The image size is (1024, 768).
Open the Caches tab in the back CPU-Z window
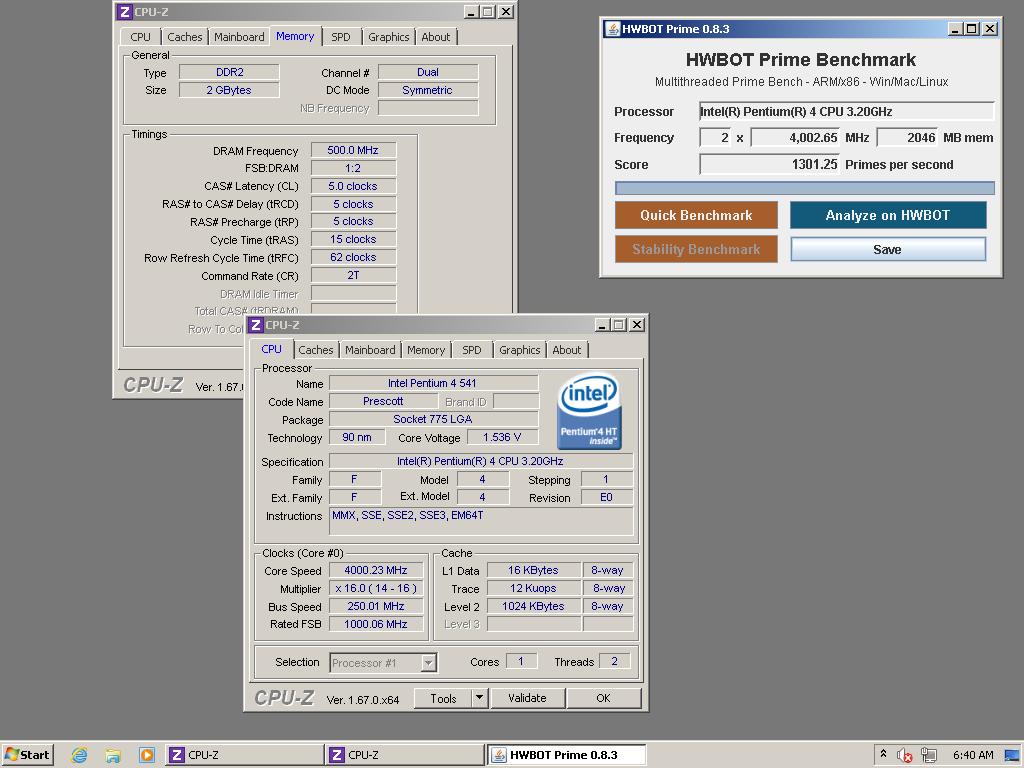[x=185, y=37]
